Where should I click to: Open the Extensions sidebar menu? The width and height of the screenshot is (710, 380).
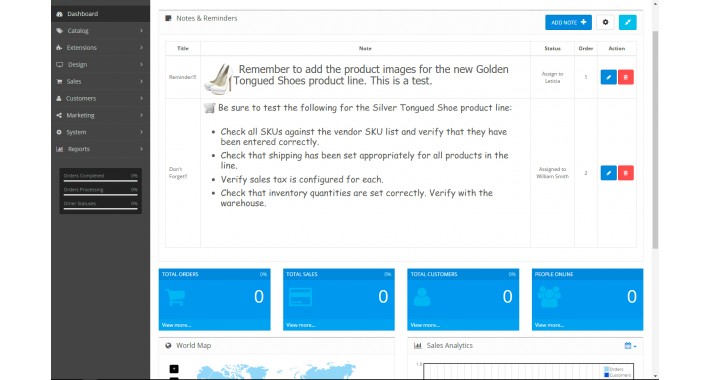pos(100,48)
